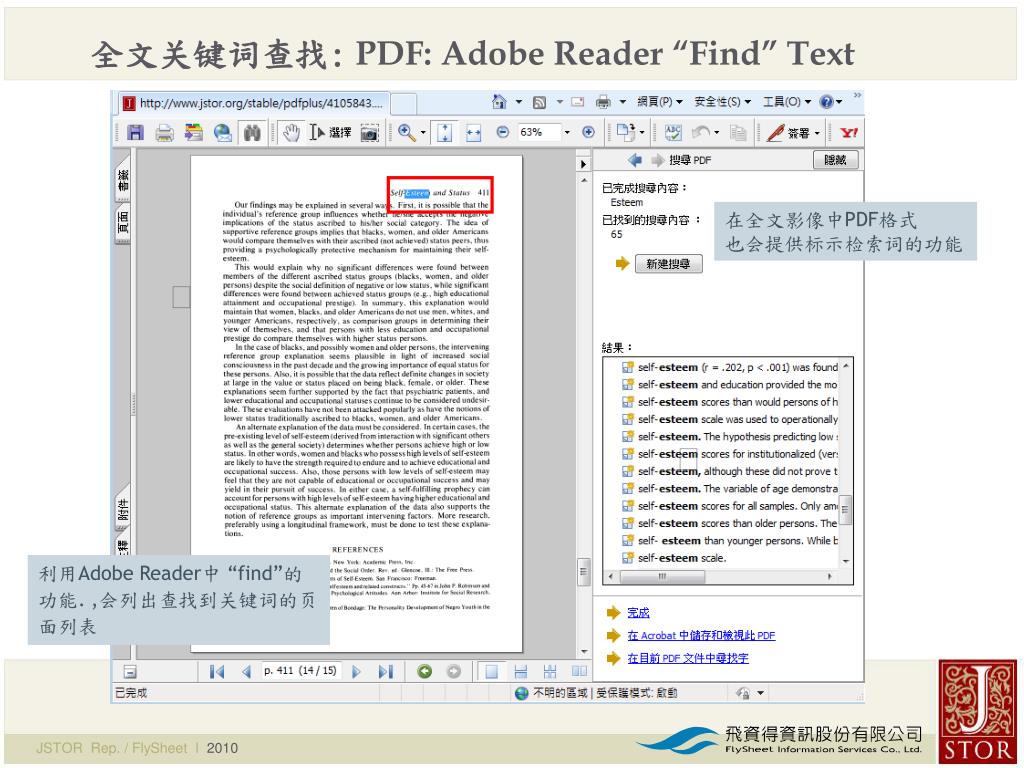Image resolution: width=1024 pixels, height=768 pixels.
Task: Click the undo arrow icon
Action: point(701,133)
